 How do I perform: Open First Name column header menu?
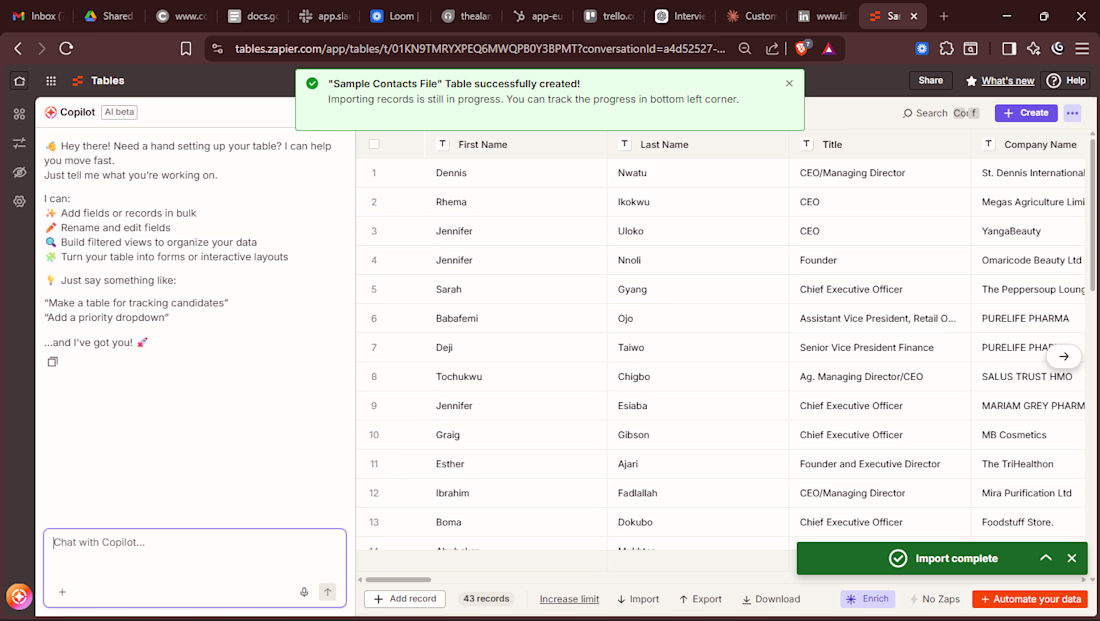[x=516, y=145]
